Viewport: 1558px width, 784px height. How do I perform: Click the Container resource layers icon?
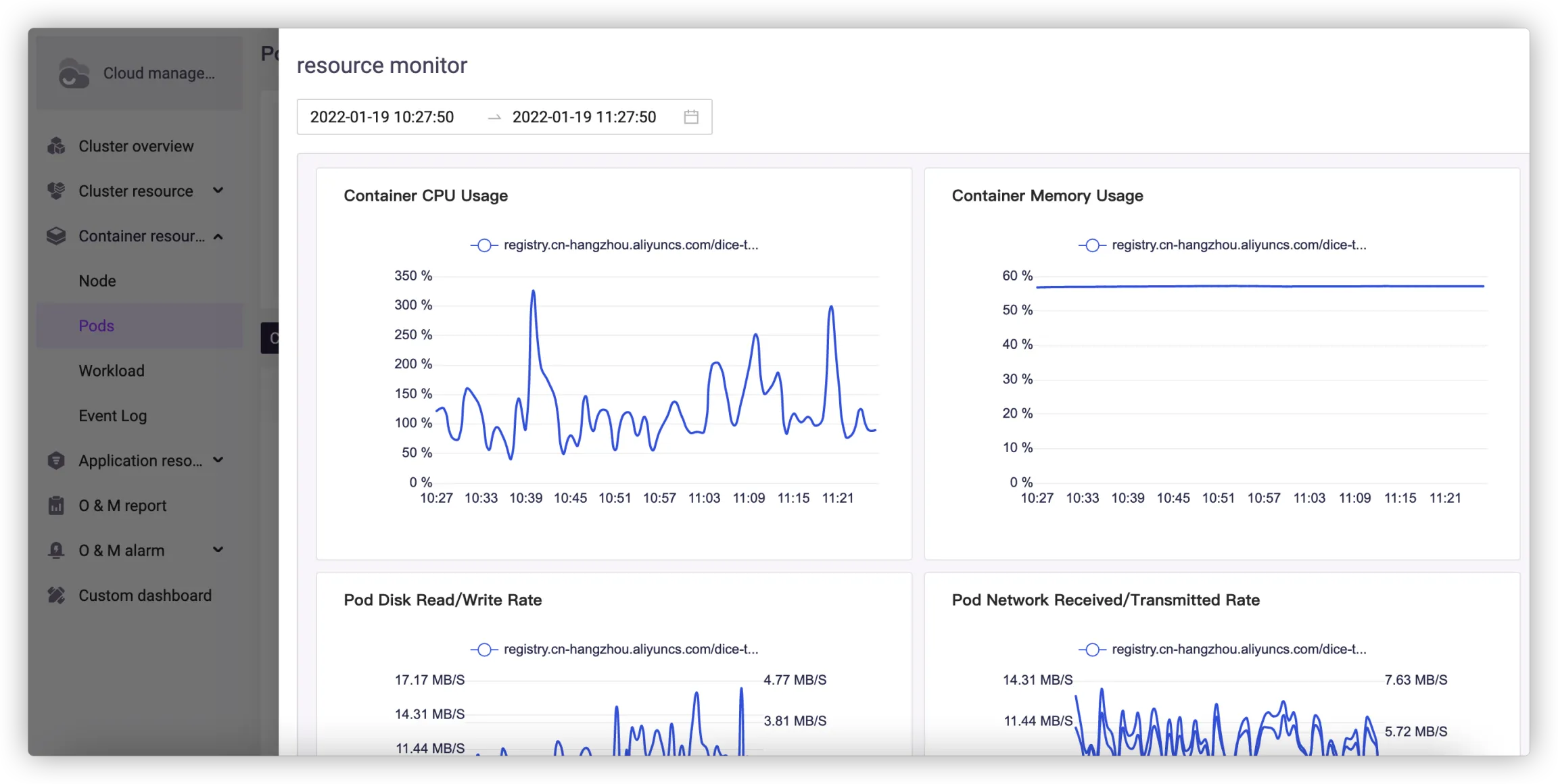[57, 236]
